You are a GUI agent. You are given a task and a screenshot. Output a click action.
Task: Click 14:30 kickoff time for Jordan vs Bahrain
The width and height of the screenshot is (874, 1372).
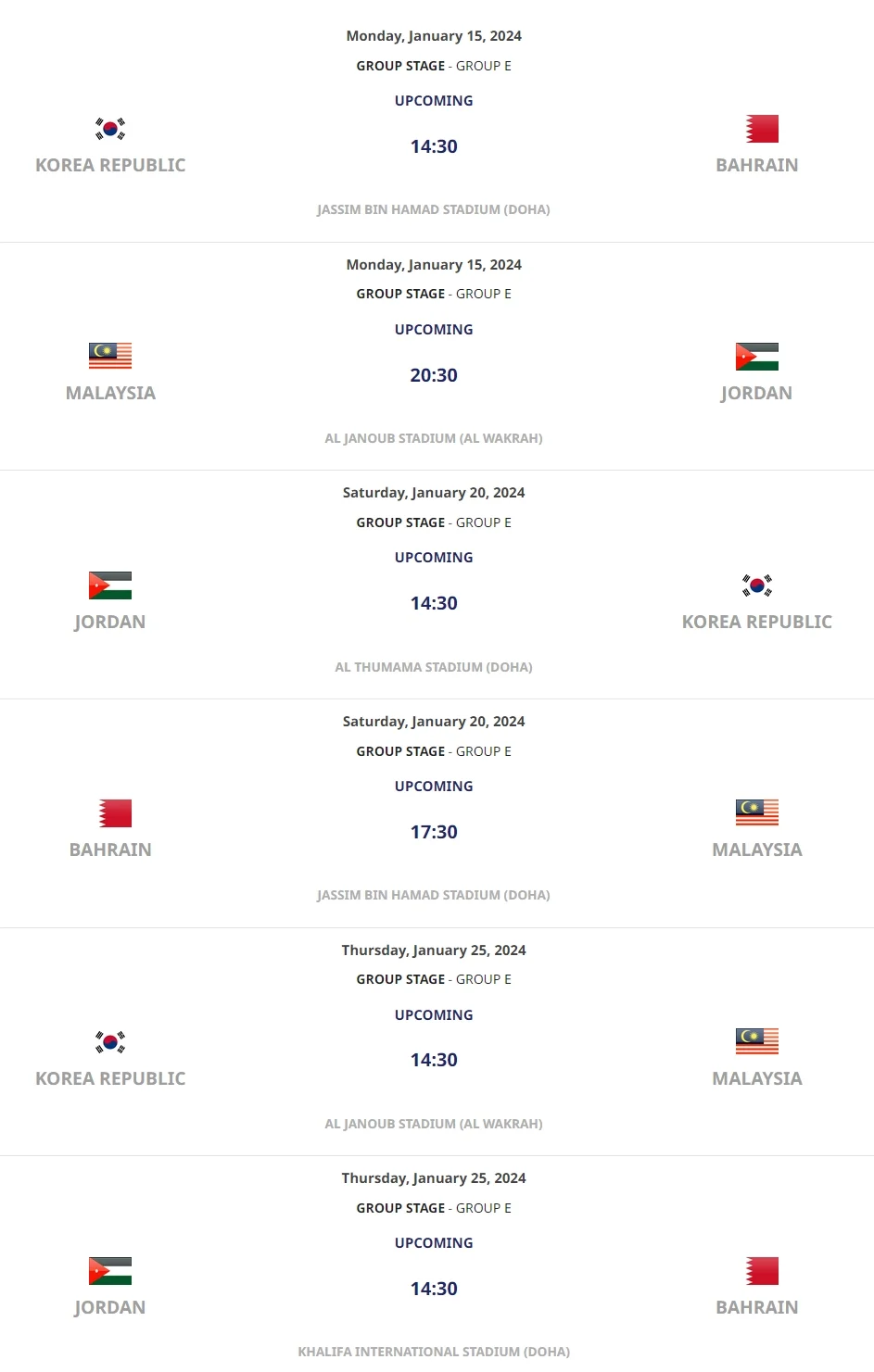tap(434, 1289)
